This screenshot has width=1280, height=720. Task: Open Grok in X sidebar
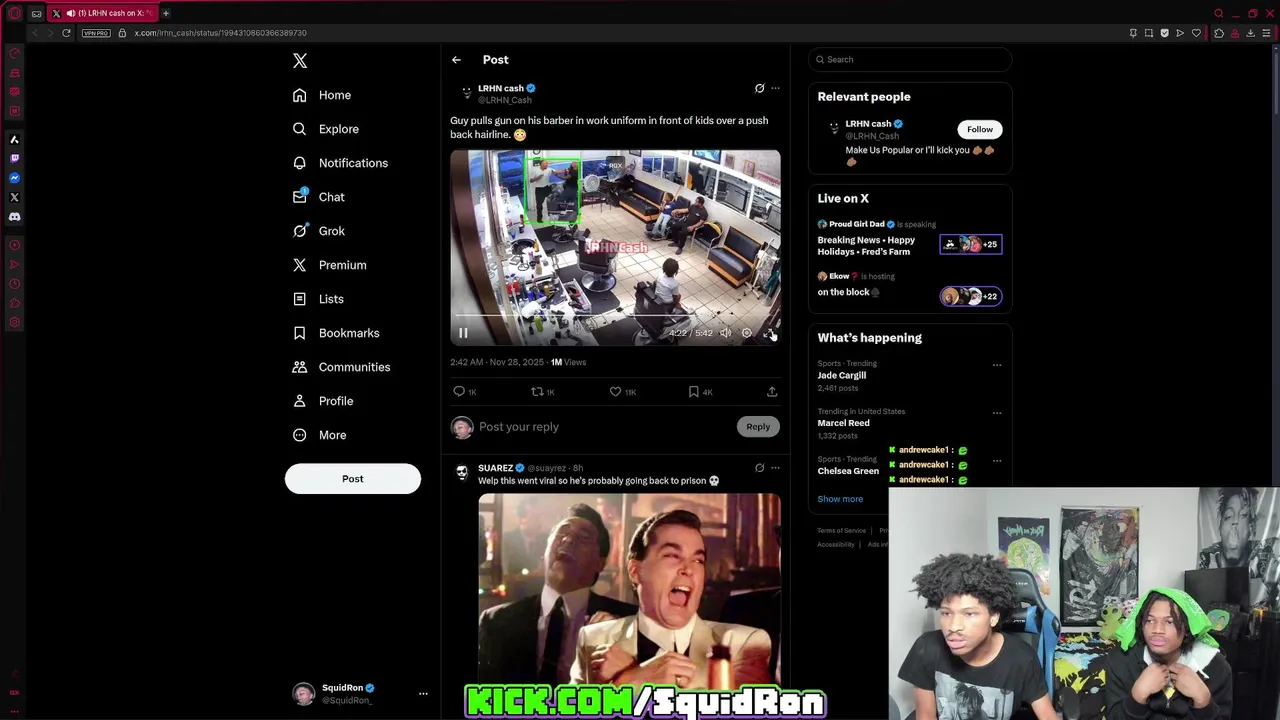tap(319, 231)
